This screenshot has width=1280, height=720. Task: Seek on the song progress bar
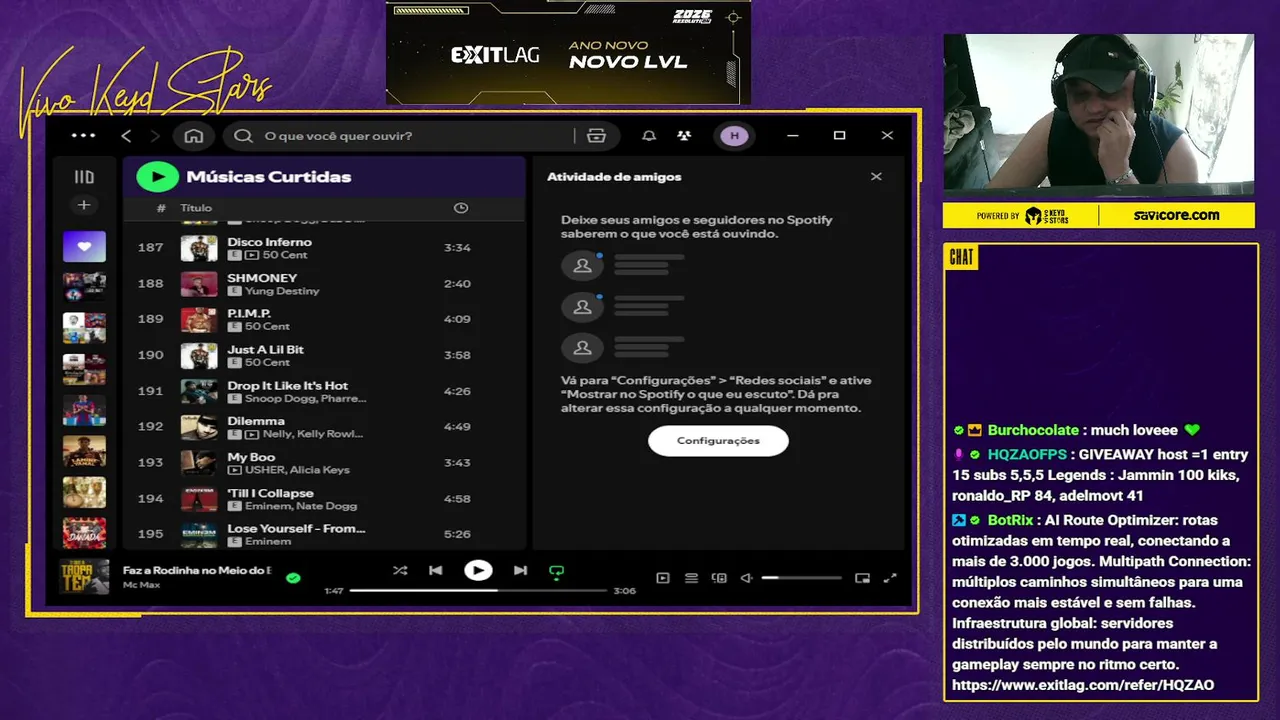click(x=478, y=591)
